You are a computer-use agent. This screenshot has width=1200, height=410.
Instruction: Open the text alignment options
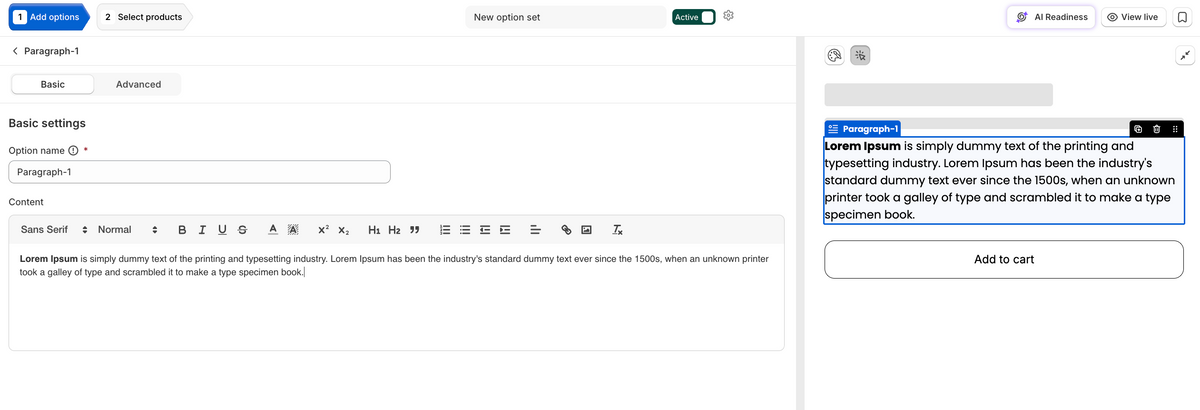535,230
